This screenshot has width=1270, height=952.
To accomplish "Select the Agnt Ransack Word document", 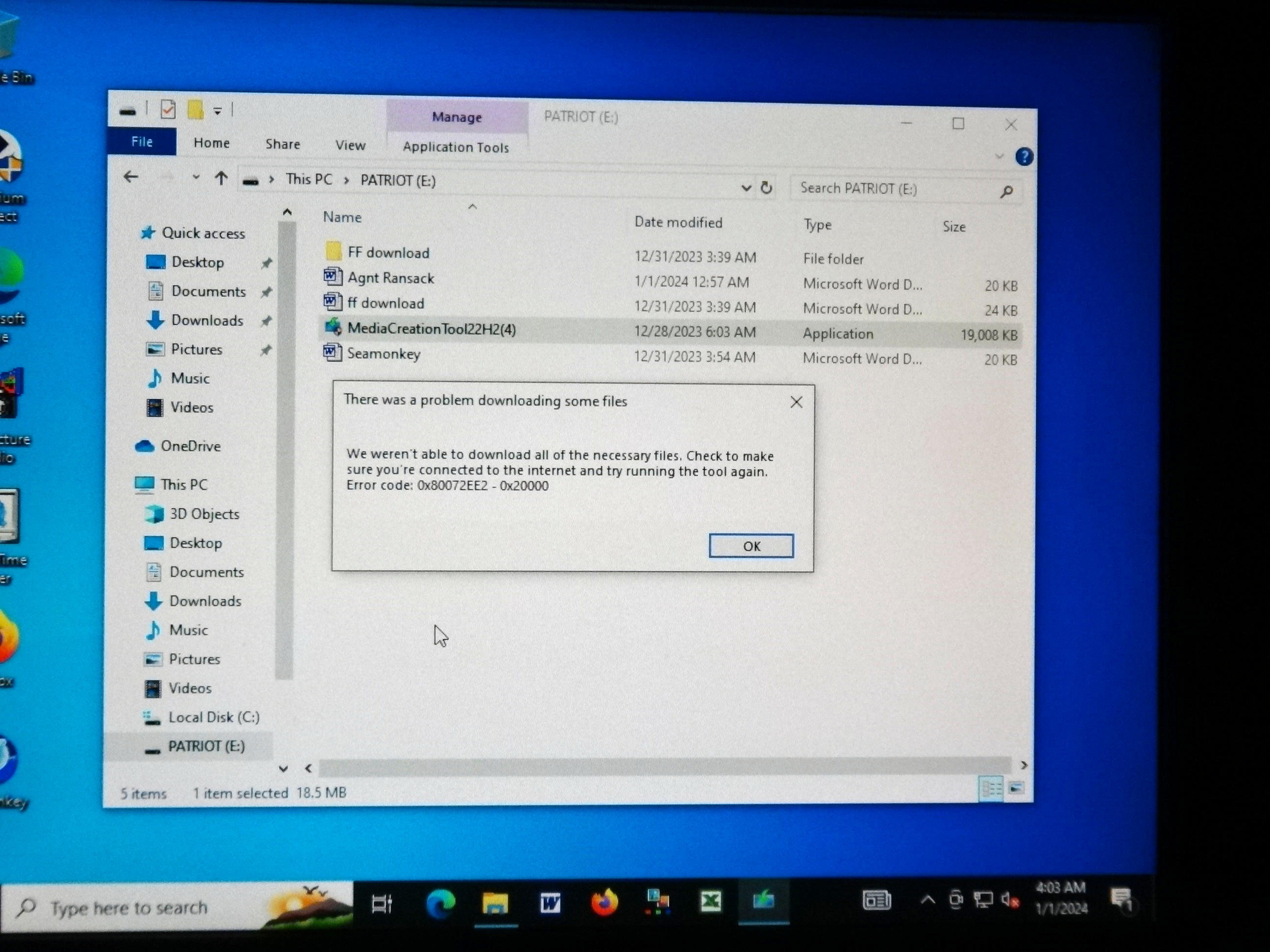I will coord(391,278).
